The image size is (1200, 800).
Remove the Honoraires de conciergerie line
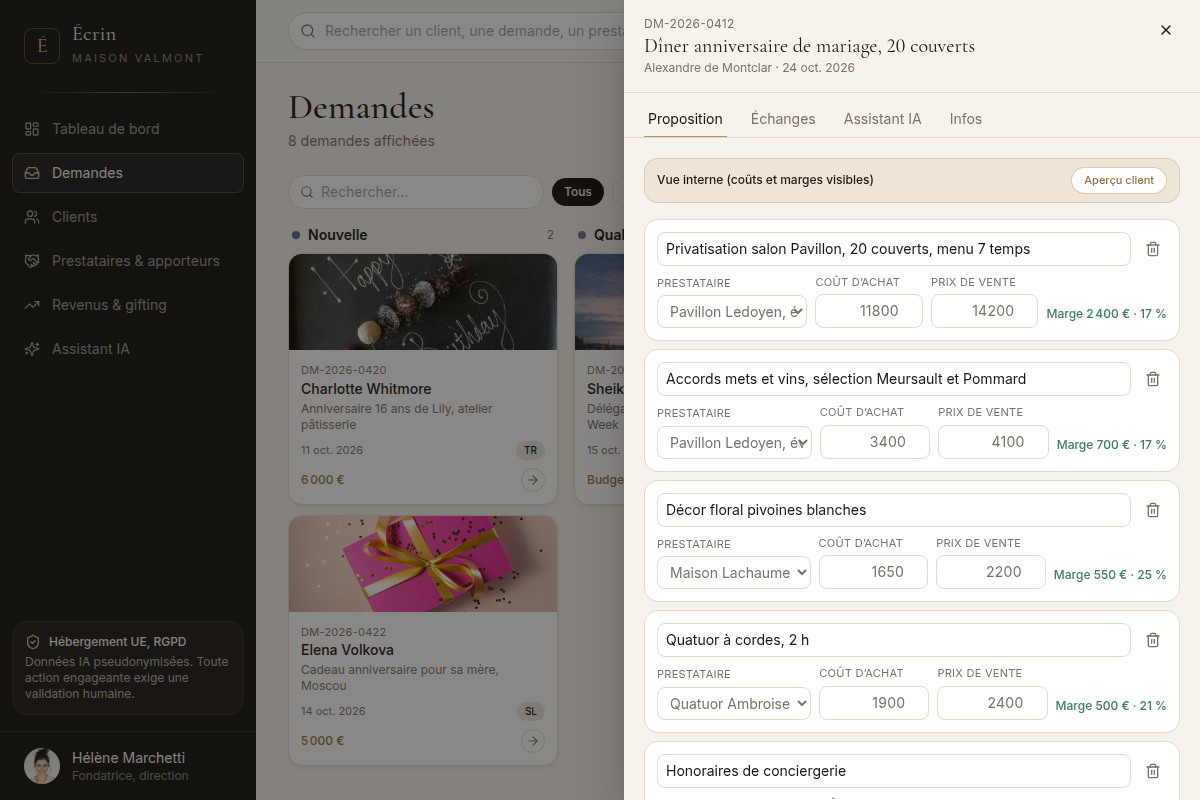click(1153, 771)
